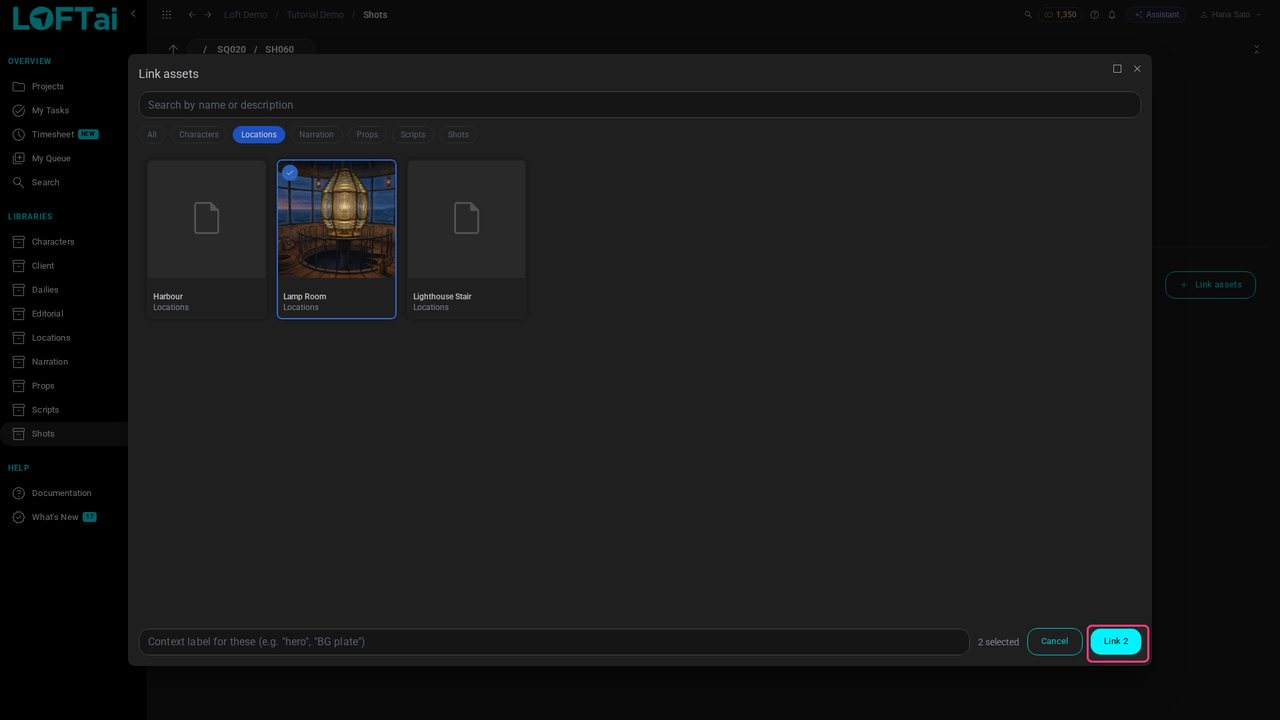The height and width of the screenshot is (720, 1280).
Task: Go up one level with the up arrow
Action: (173, 49)
